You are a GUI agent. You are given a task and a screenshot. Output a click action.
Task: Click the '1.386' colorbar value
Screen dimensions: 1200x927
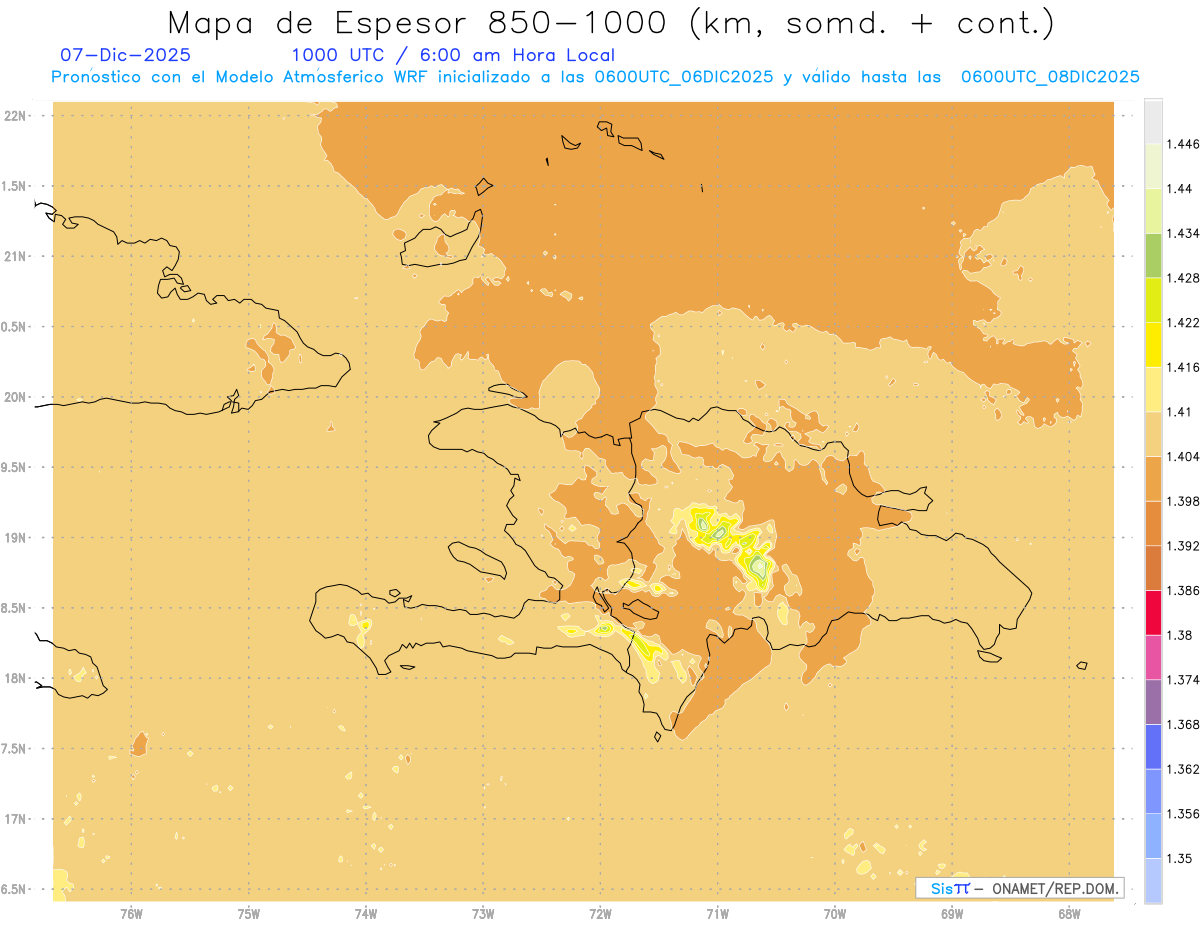click(x=1183, y=591)
